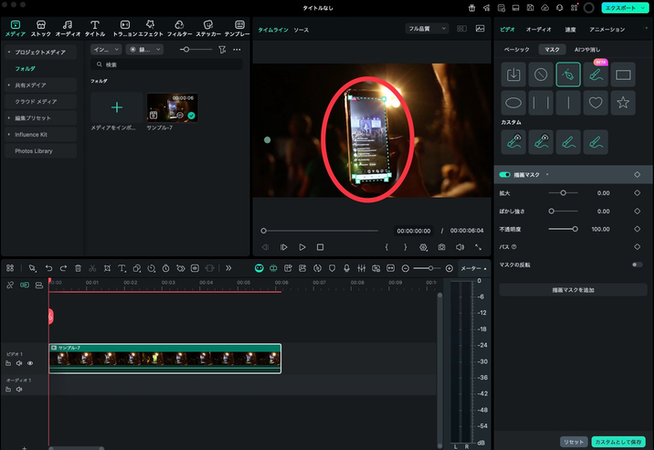This screenshot has width=654, height=450.
Task: Enter fullscreen preview with expand icon
Action: click(x=478, y=247)
